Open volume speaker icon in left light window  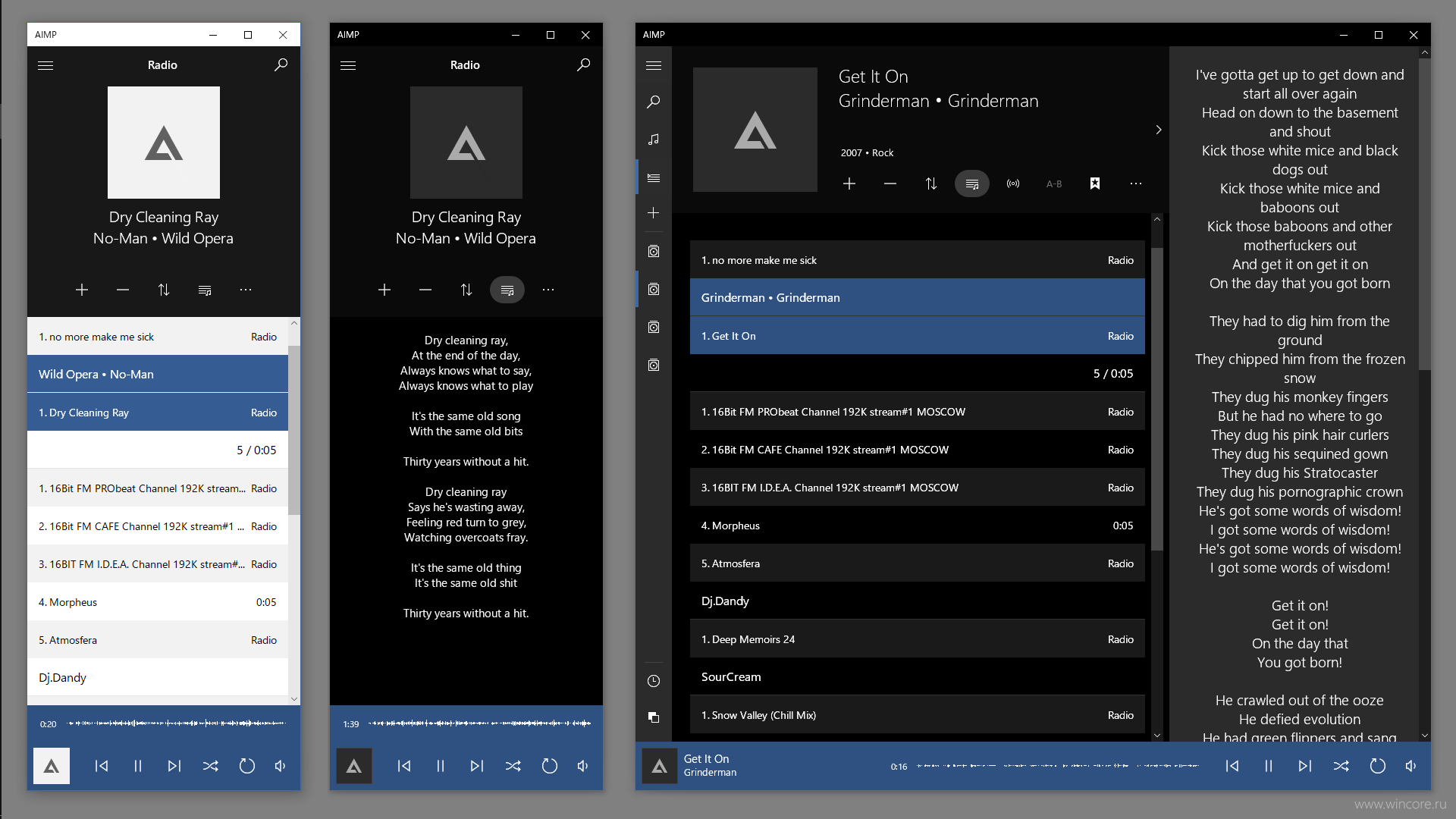pos(281,766)
